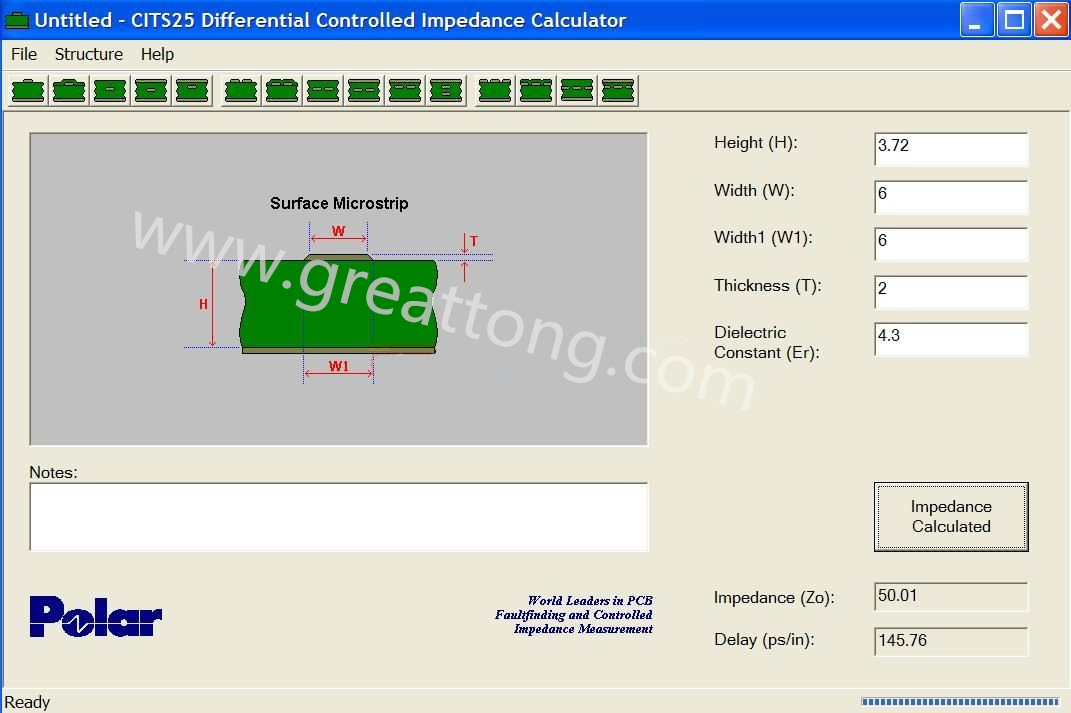The image size is (1071, 713).
Task: Select the Edge-Coupled Embedded Microstrip icon
Action: tap(323, 91)
